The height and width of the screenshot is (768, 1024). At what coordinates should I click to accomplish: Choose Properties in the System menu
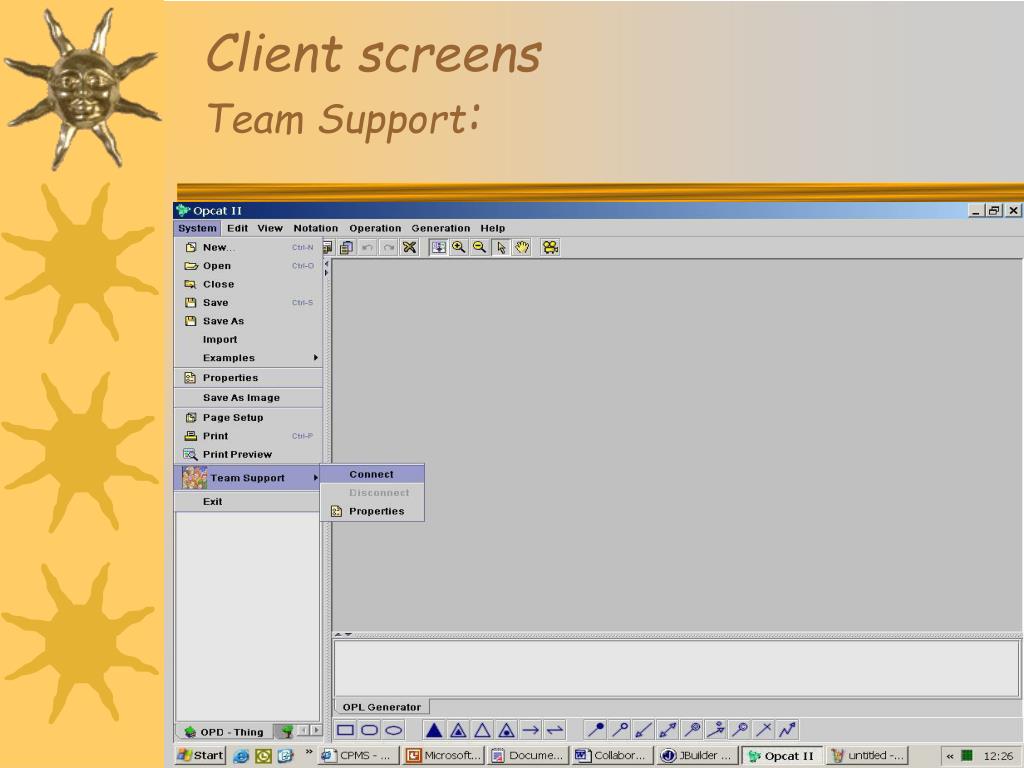coord(249,377)
